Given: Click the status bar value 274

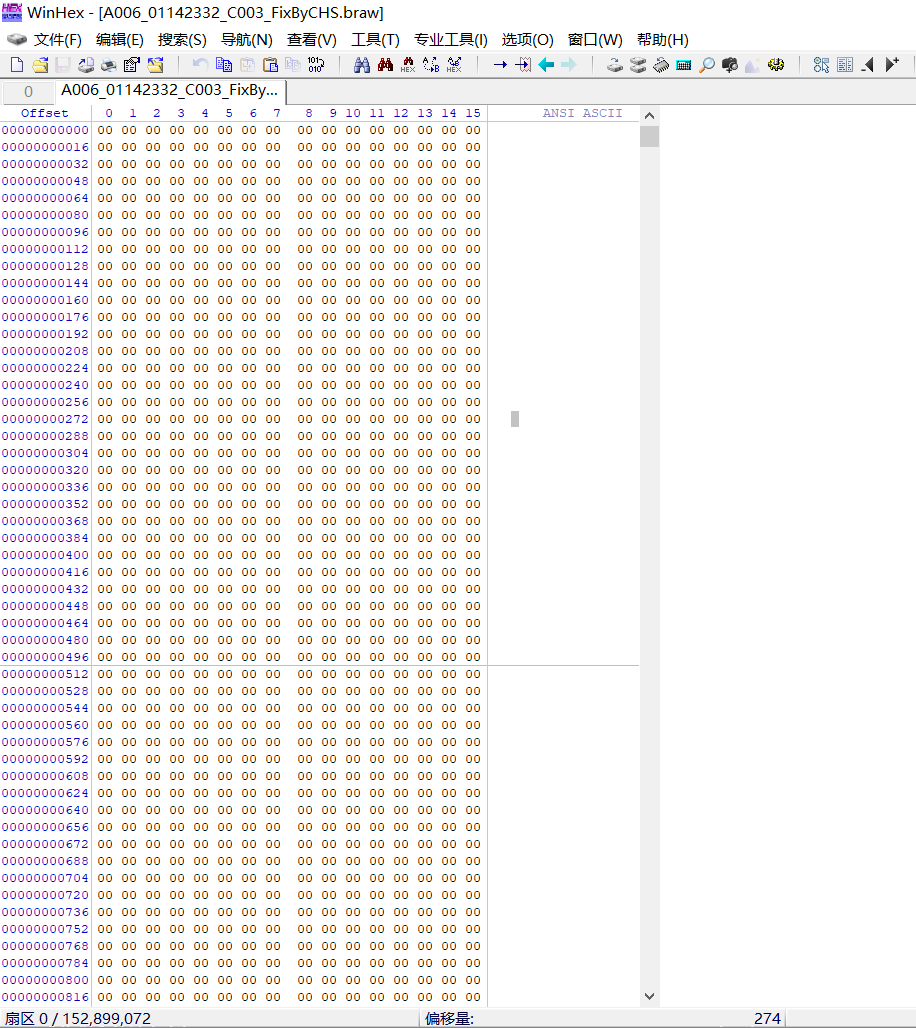Looking at the screenshot, I should pyautogui.click(x=767, y=1018).
